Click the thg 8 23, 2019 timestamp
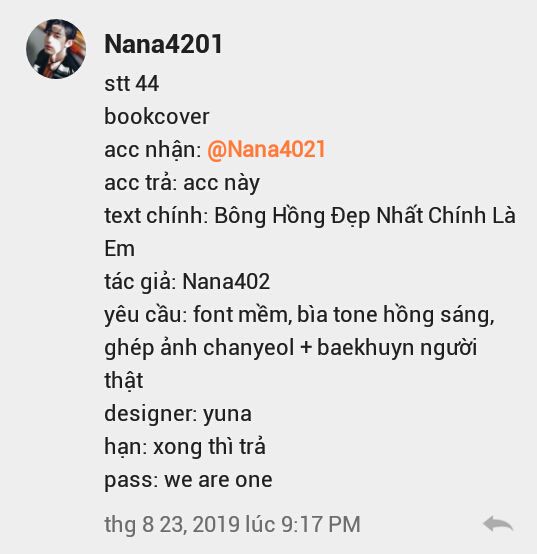 [x=232, y=524]
